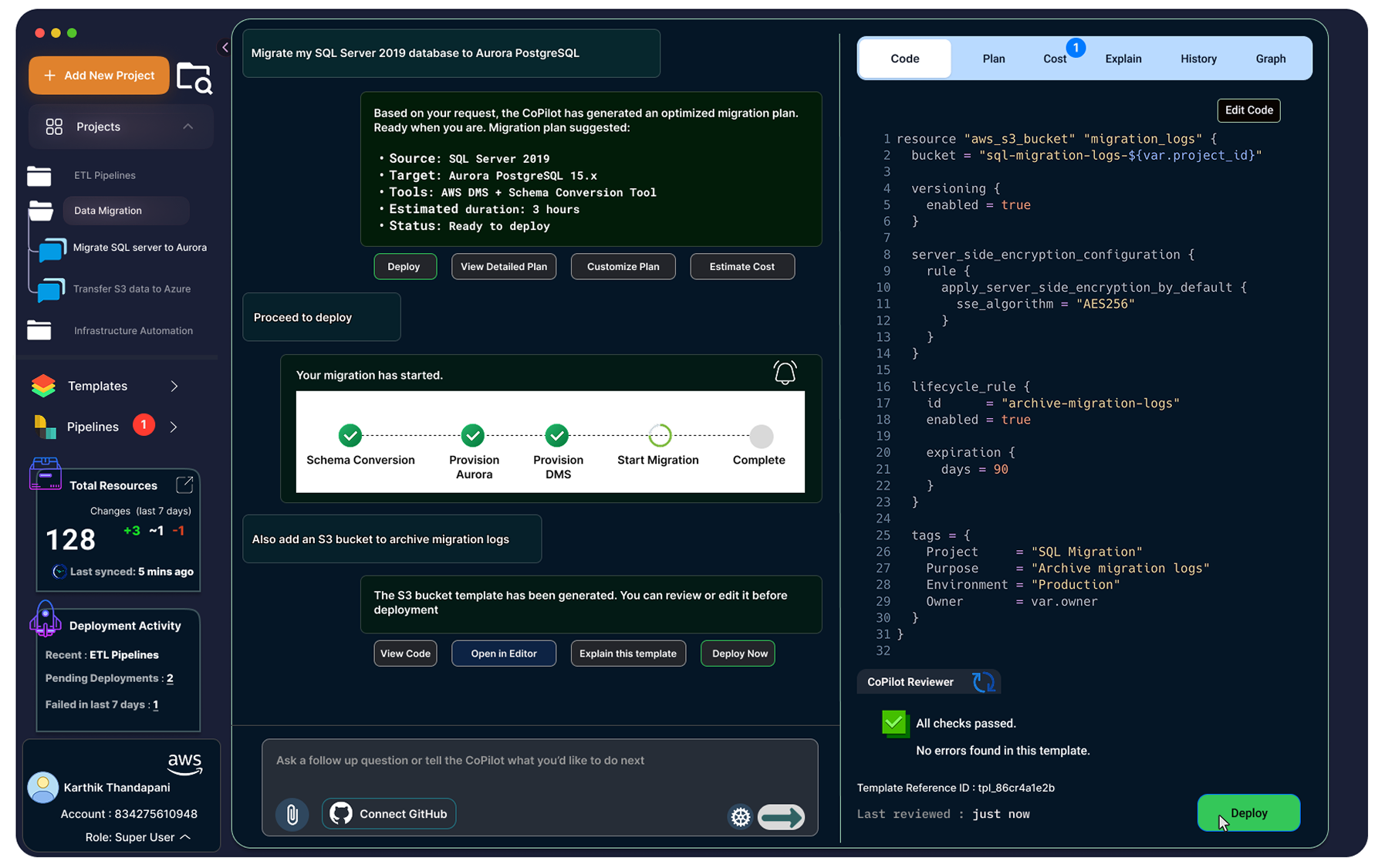Open the ETL Pipelines folder icon
The height and width of the screenshot is (868, 1385).
39,176
